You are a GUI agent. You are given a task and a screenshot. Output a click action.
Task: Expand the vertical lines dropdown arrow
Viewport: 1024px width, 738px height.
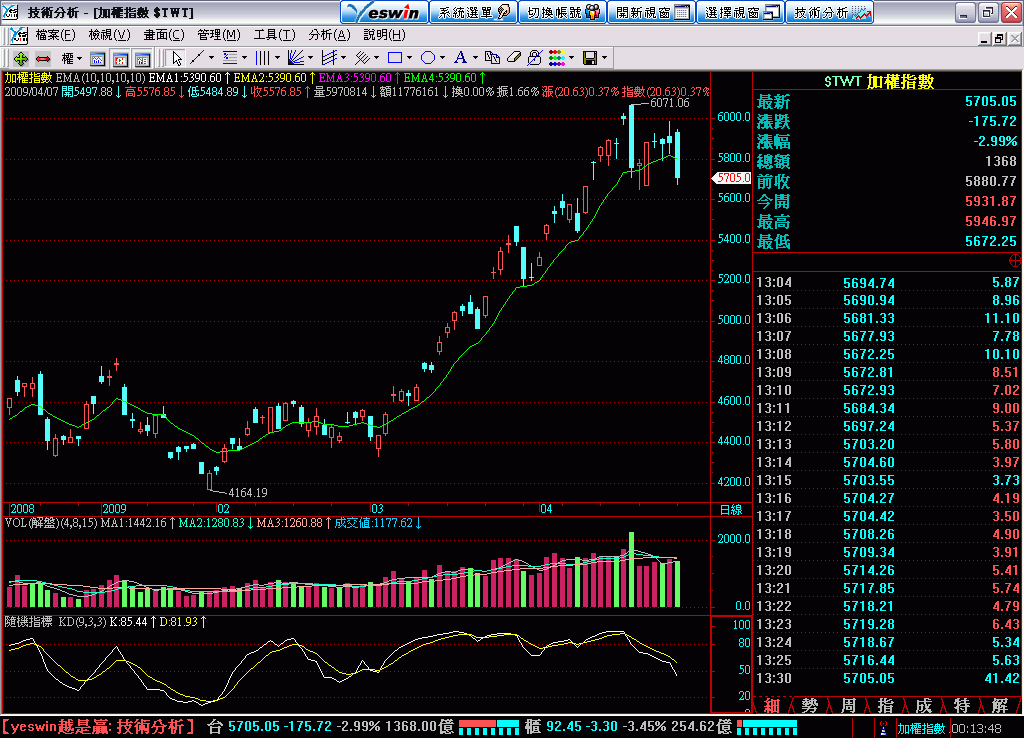coord(278,58)
